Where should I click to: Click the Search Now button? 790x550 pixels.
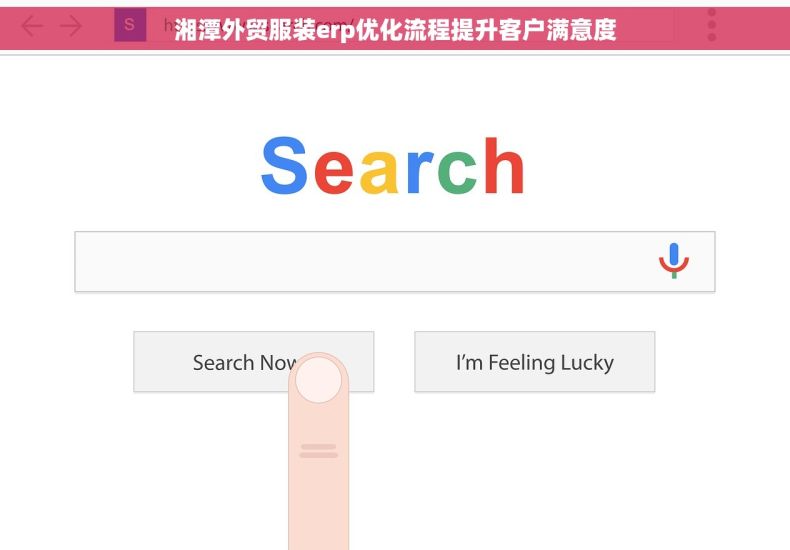[x=253, y=361]
